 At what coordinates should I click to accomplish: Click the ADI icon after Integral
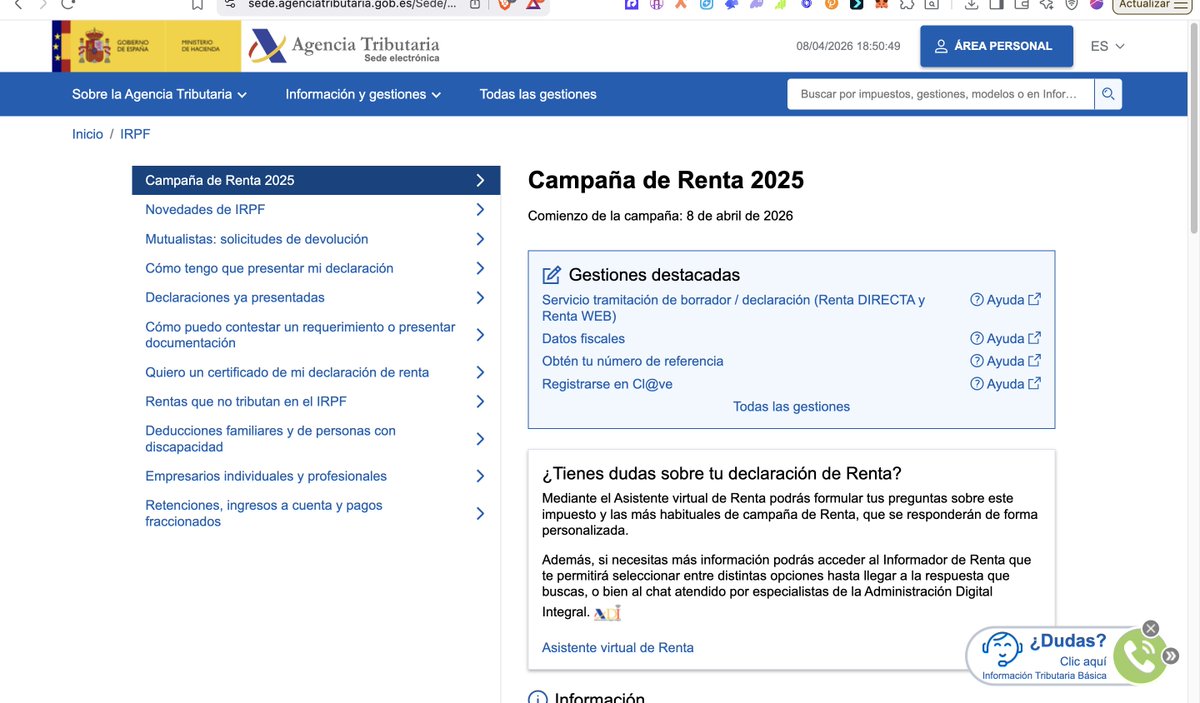[x=607, y=613]
